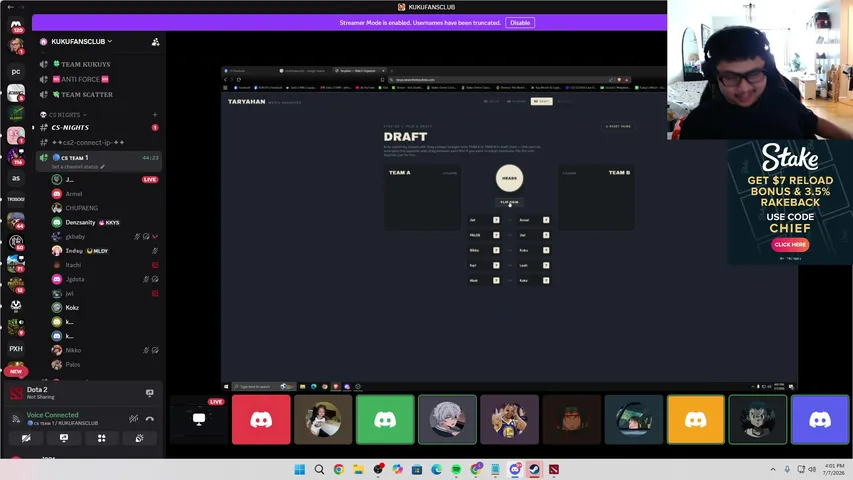Open Spotify from the taskbar

click(x=456, y=469)
